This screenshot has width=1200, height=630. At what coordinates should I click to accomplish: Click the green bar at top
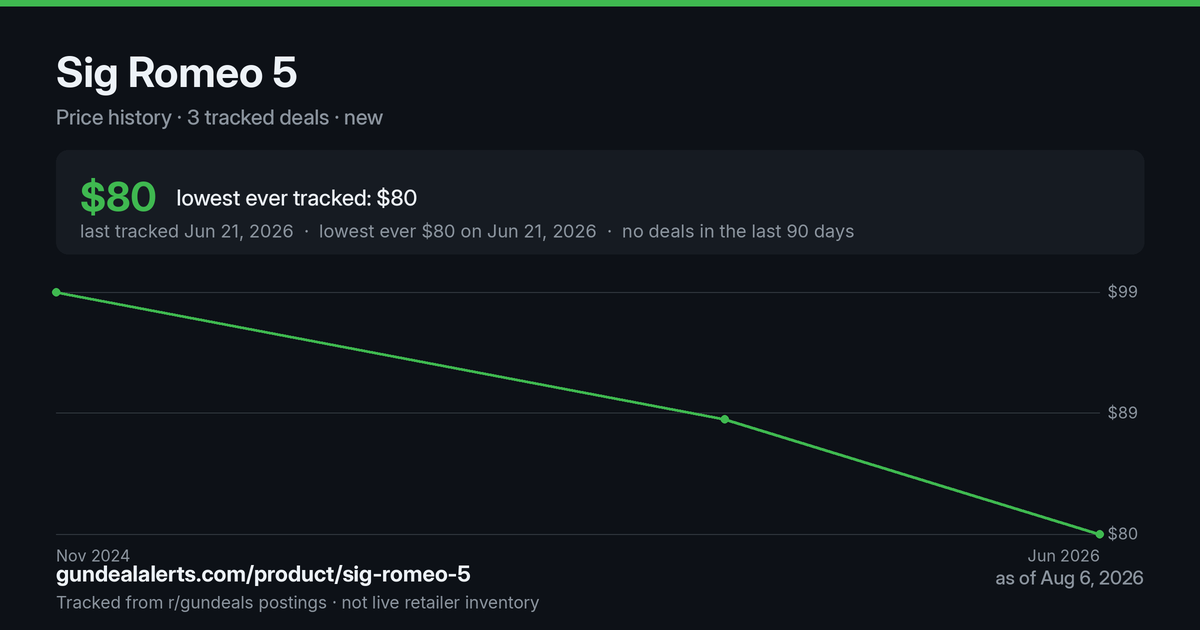600,3
